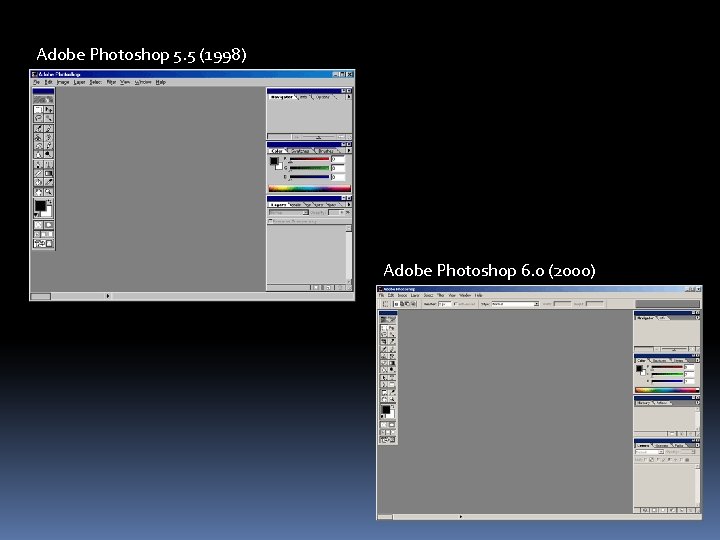Choose the Zoom tool in Photoshop 5.5 toolbox
The width and height of the screenshot is (720, 540).
pos(49,192)
